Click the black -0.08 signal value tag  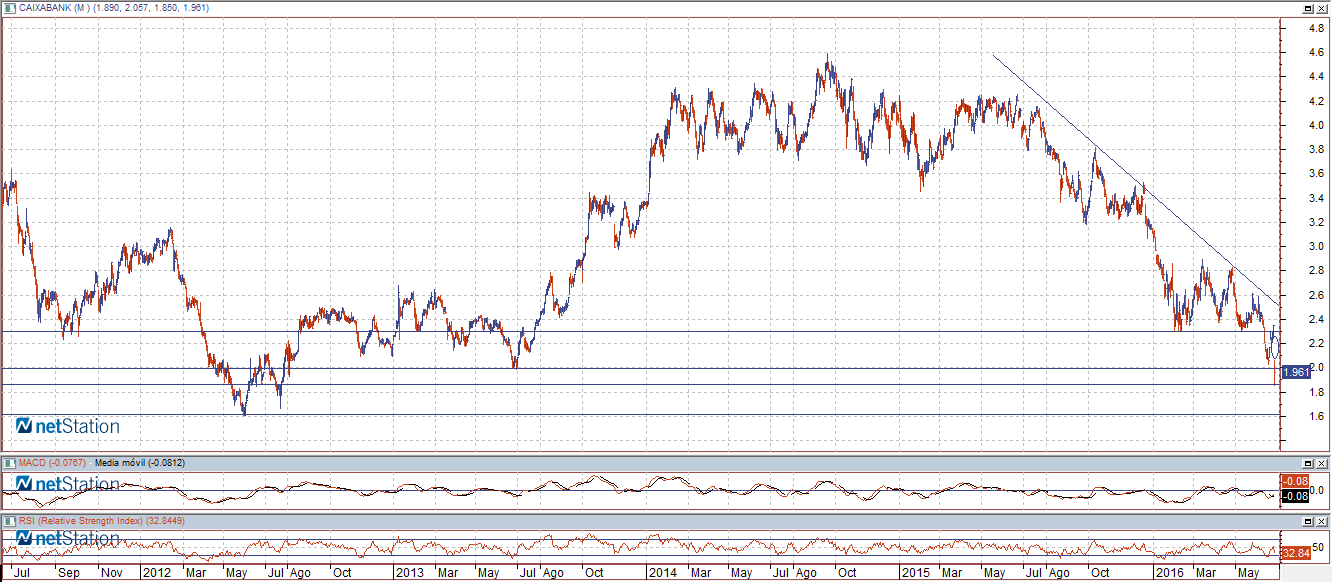point(1296,496)
